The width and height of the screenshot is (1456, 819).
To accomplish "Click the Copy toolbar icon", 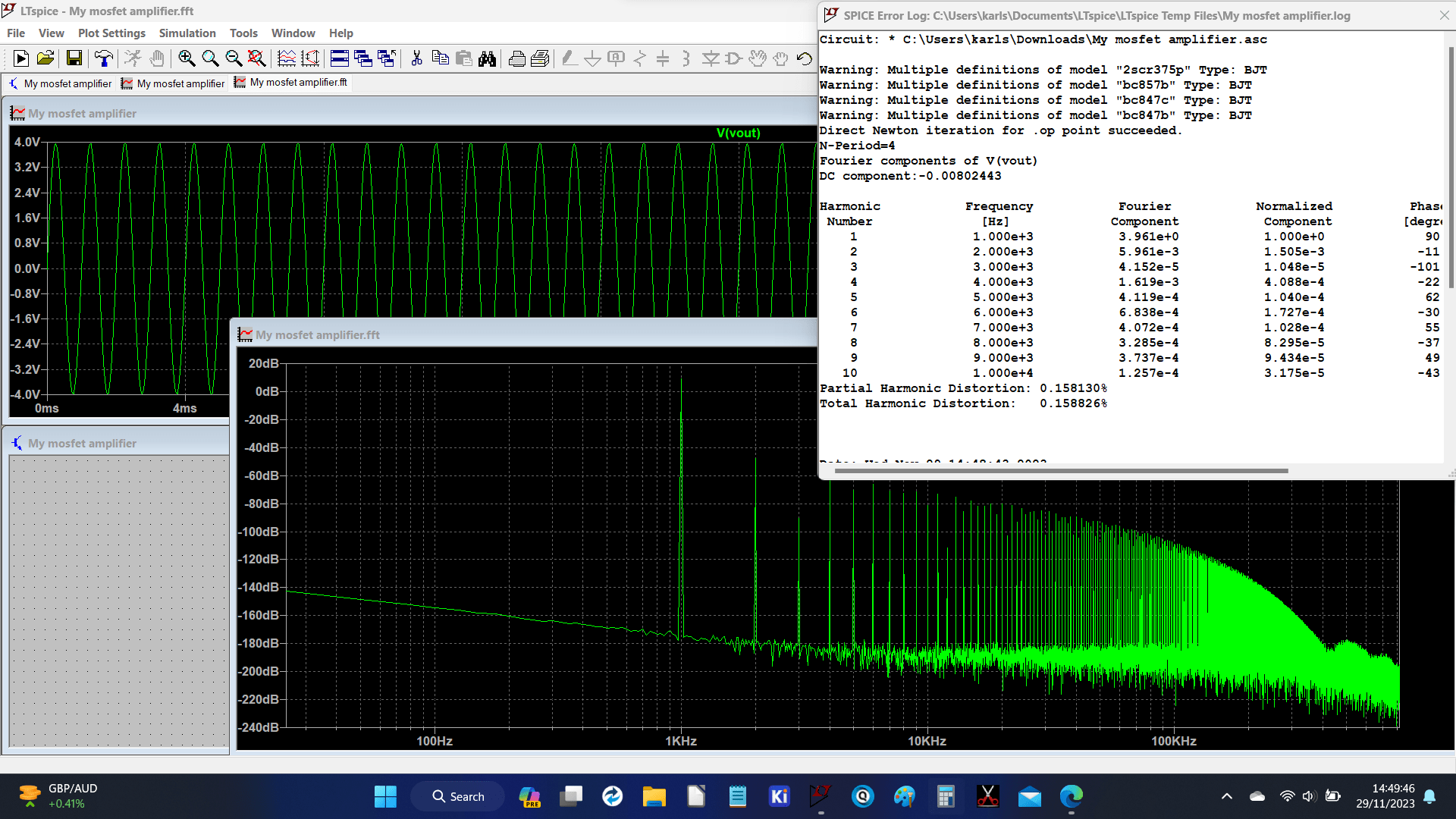I will click(x=440, y=58).
